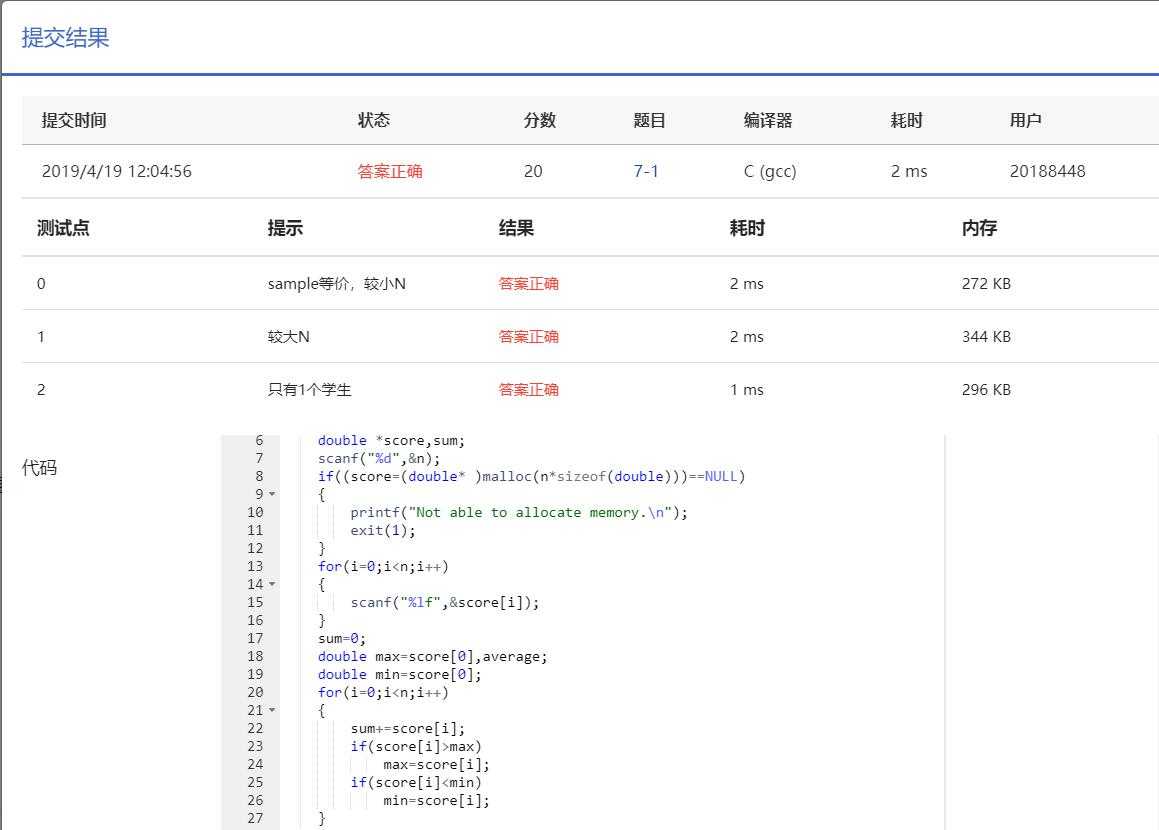Click the 结果 column header

tap(516, 228)
